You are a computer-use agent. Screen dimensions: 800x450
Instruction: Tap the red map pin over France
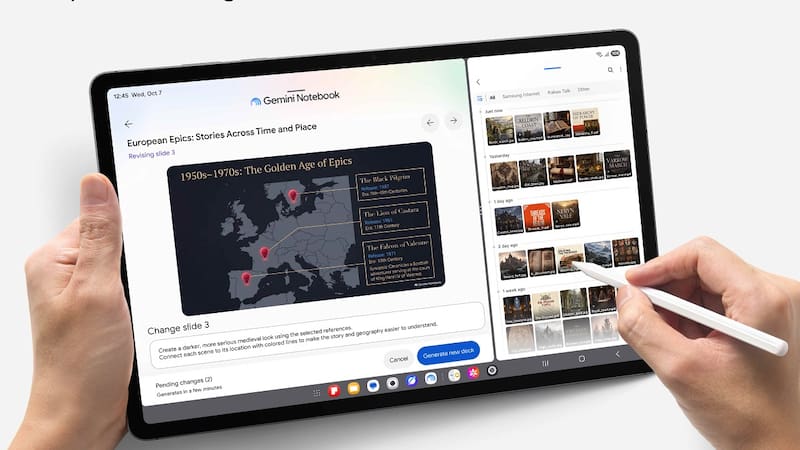[264, 253]
